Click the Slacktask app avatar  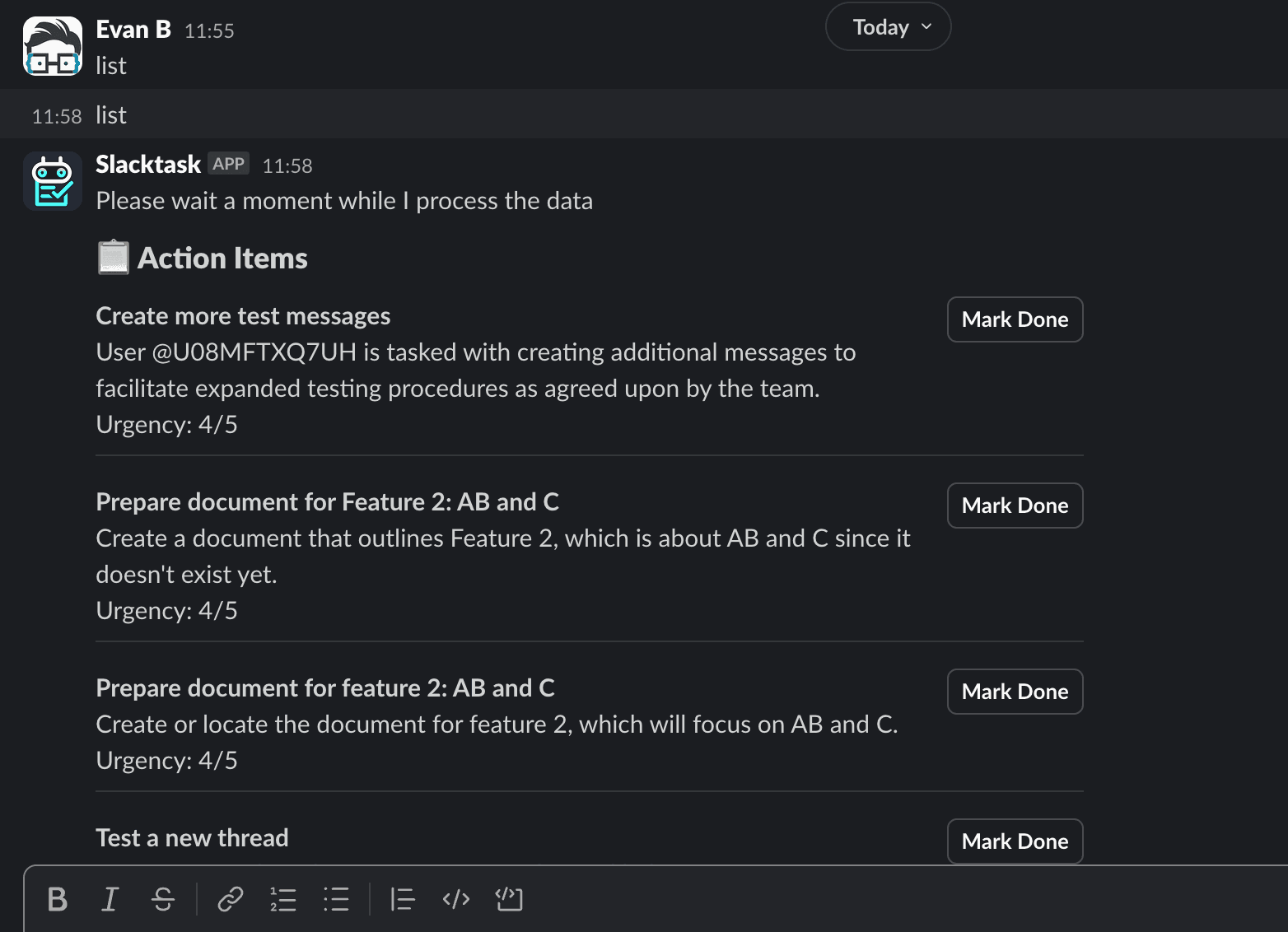[x=53, y=181]
